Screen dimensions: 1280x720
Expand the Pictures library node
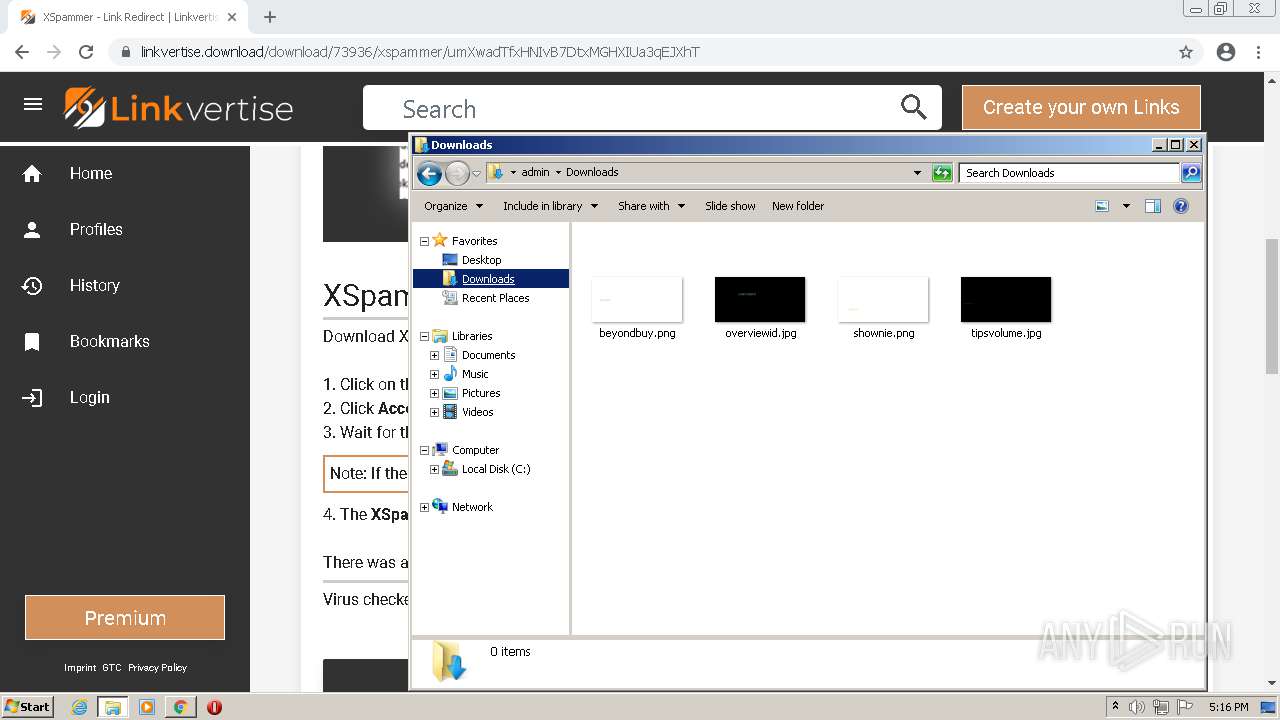434,393
